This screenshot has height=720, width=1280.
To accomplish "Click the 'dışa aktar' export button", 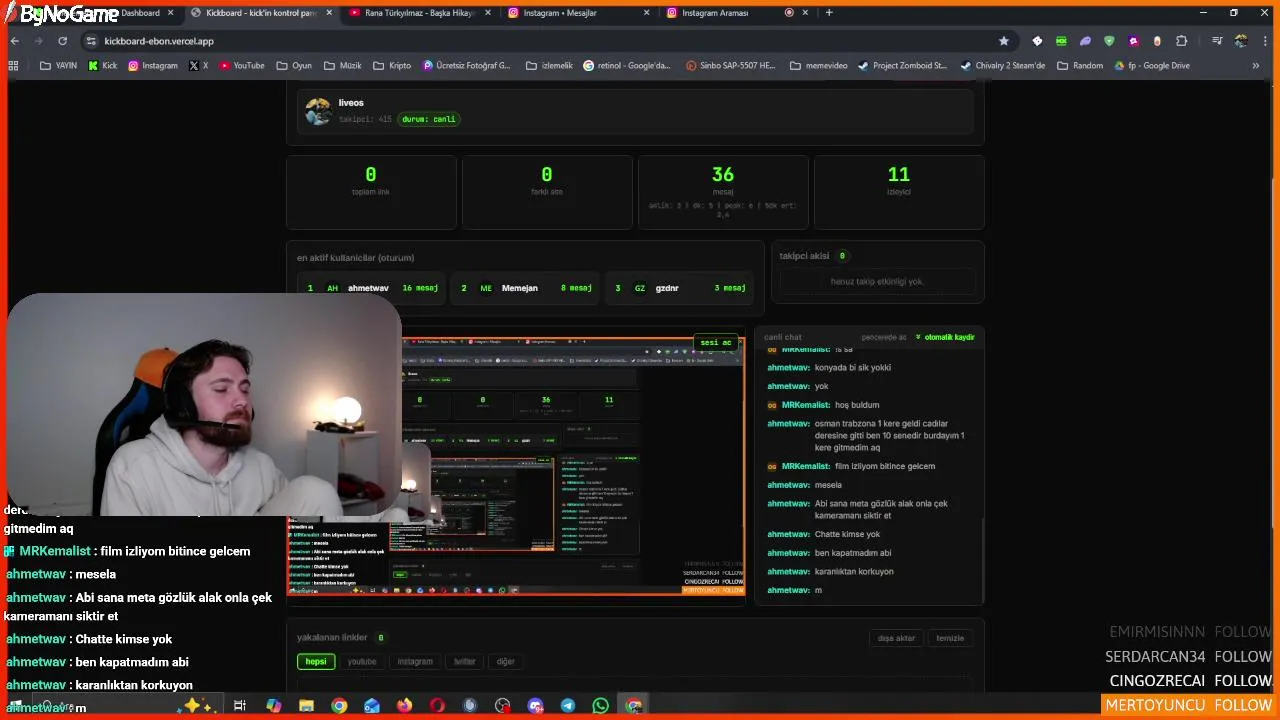I will pyautogui.click(x=897, y=638).
